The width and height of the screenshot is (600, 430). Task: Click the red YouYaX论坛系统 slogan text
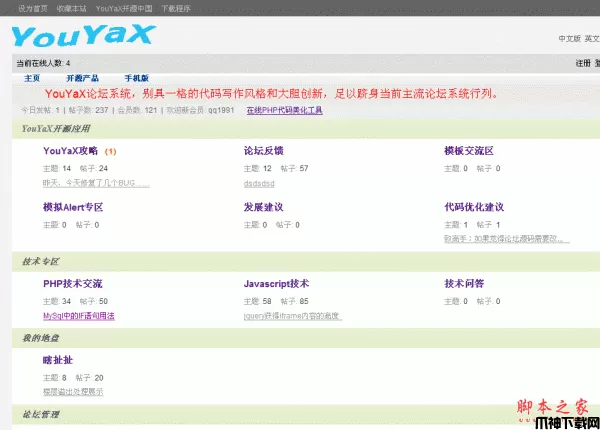point(271,93)
